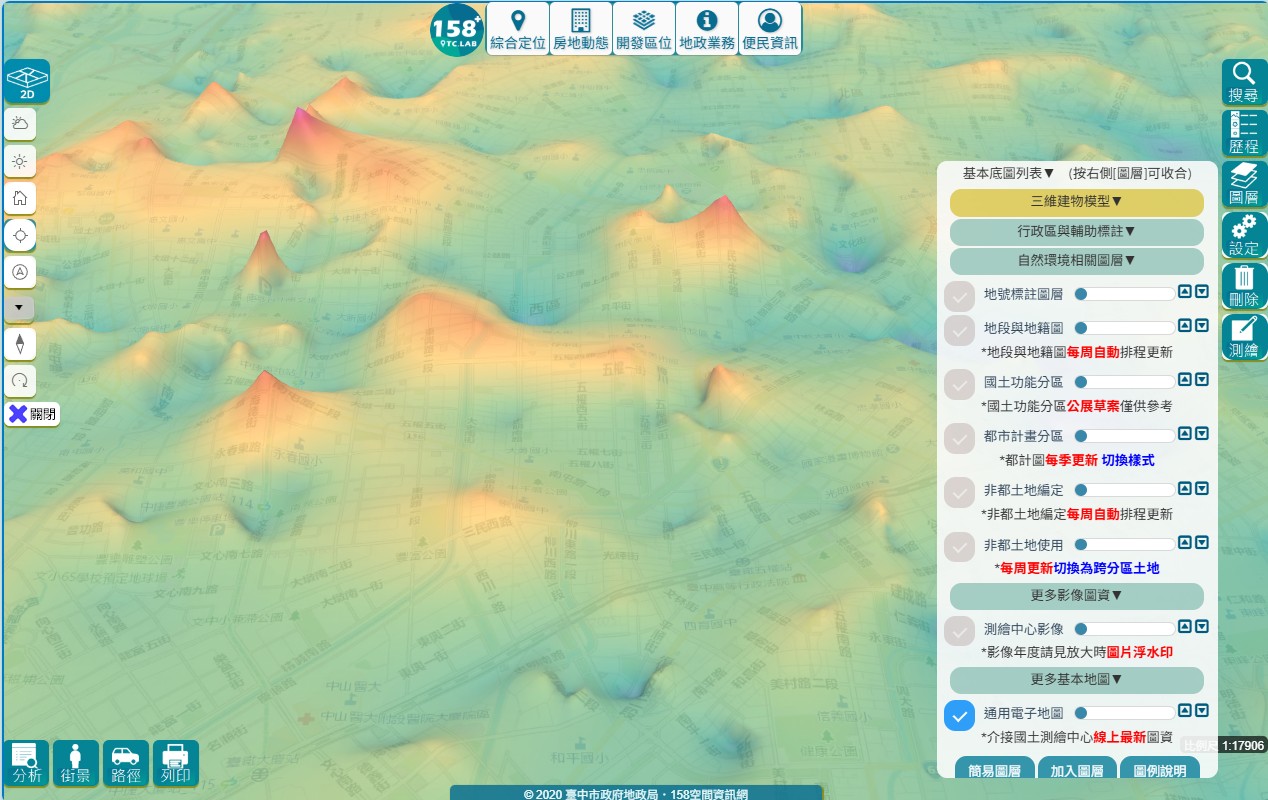Click the weather cloud icon
Screen dimensions: 1268x800
pyautogui.click(x=20, y=123)
